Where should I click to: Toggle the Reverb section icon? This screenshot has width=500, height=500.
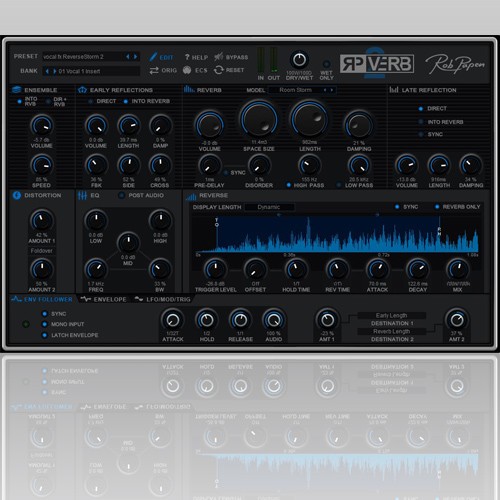(189, 89)
